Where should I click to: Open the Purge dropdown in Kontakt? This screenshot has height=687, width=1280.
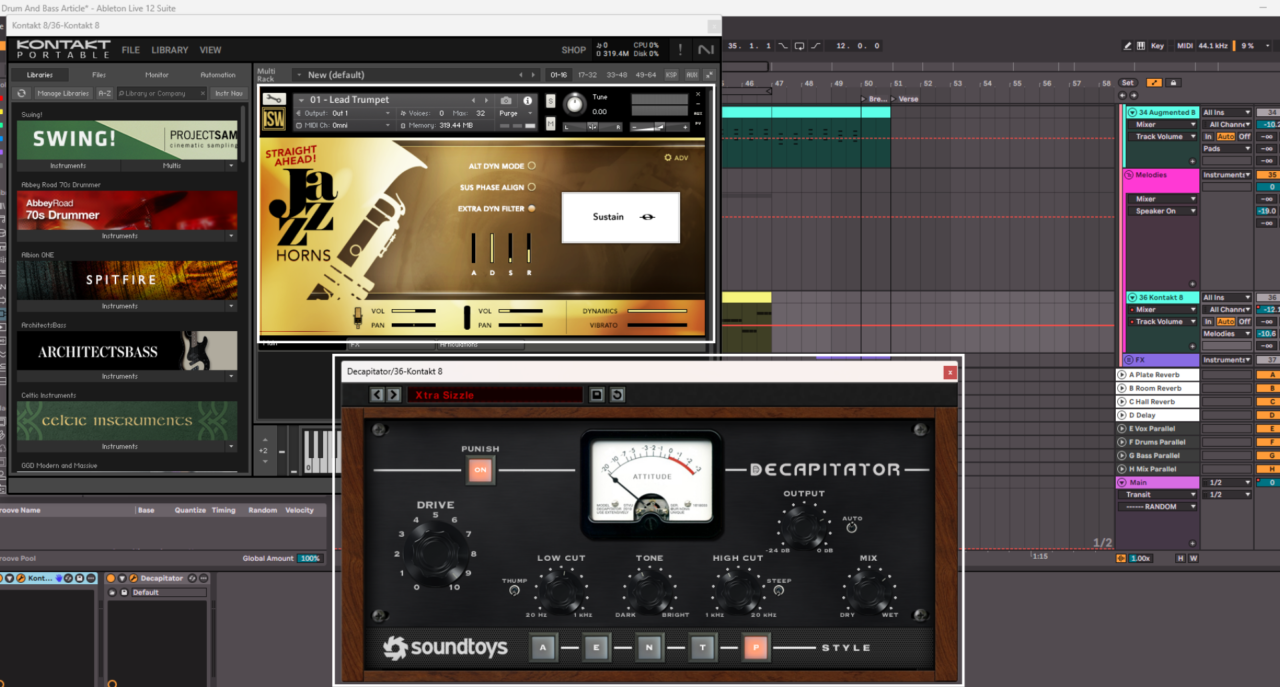coord(517,113)
